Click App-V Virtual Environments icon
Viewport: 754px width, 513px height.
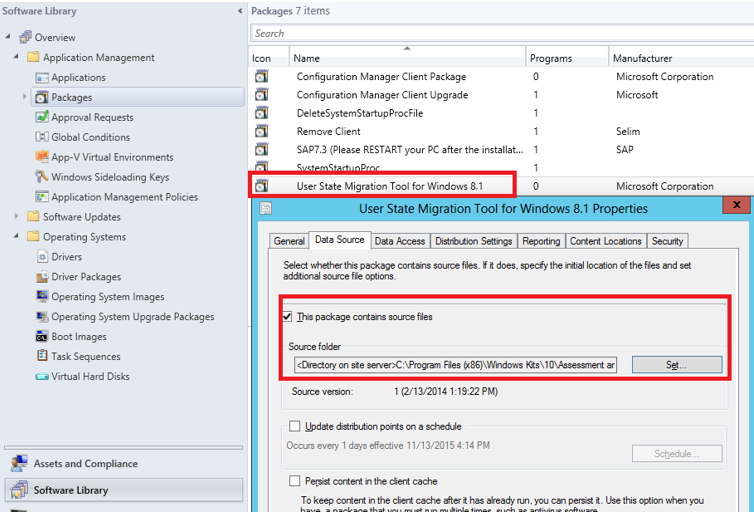point(42,157)
